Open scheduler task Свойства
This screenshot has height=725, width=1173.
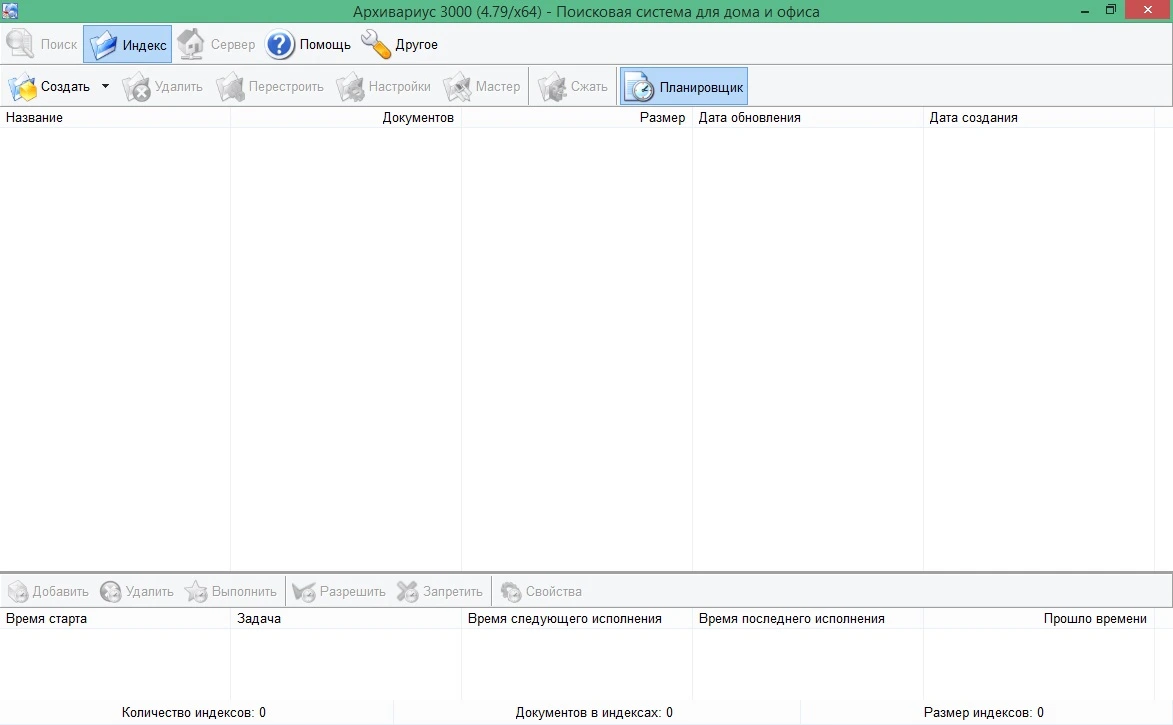541,591
